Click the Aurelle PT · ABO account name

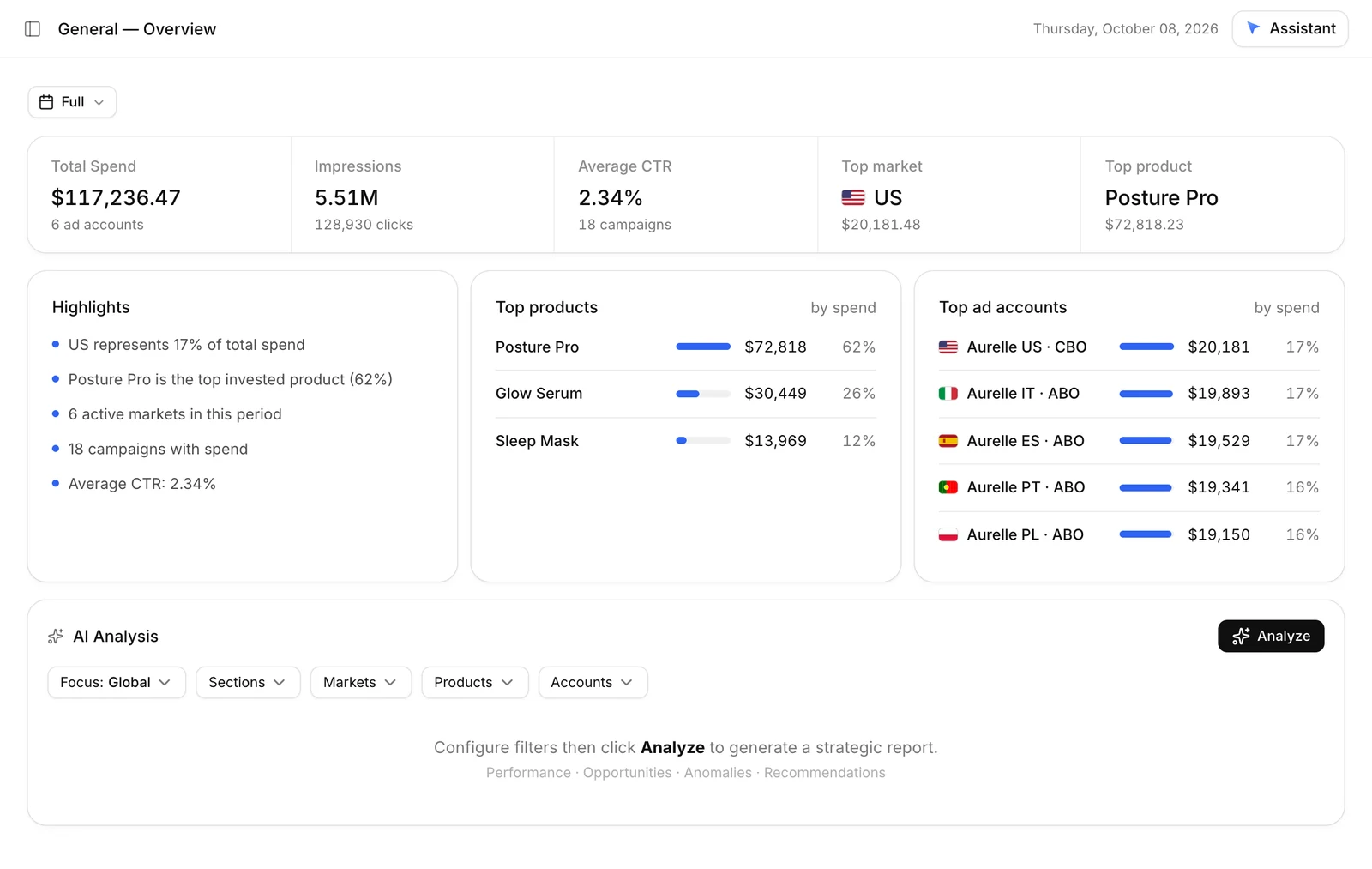click(1026, 487)
